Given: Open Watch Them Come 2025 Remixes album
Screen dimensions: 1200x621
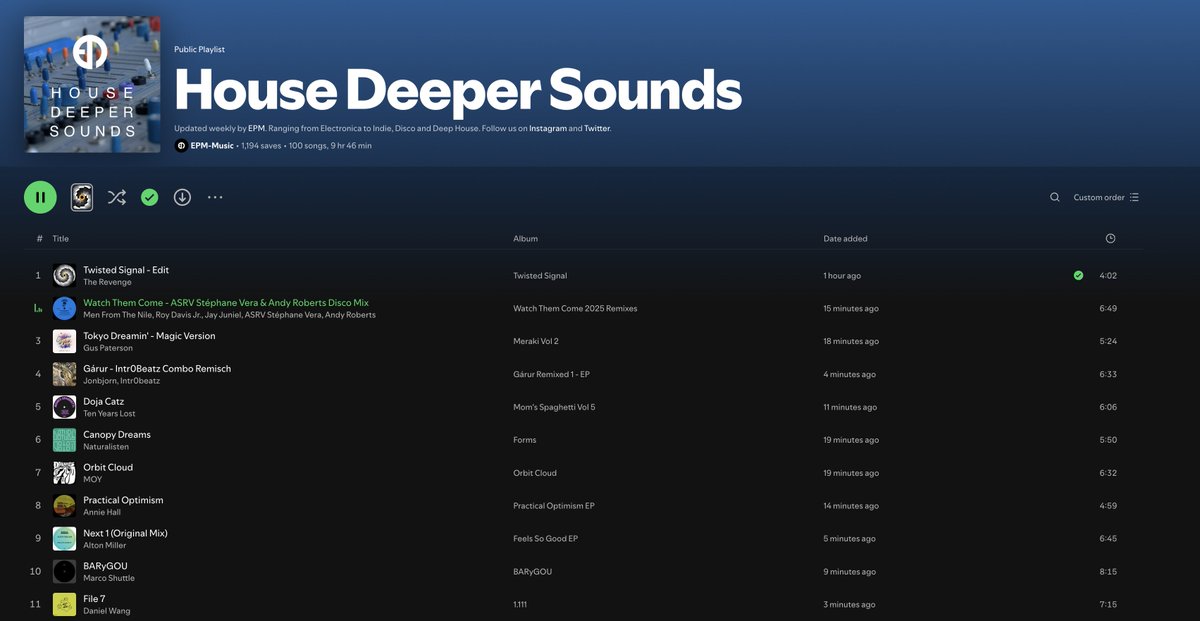Looking at the screenshot, I should coord(575,309).
